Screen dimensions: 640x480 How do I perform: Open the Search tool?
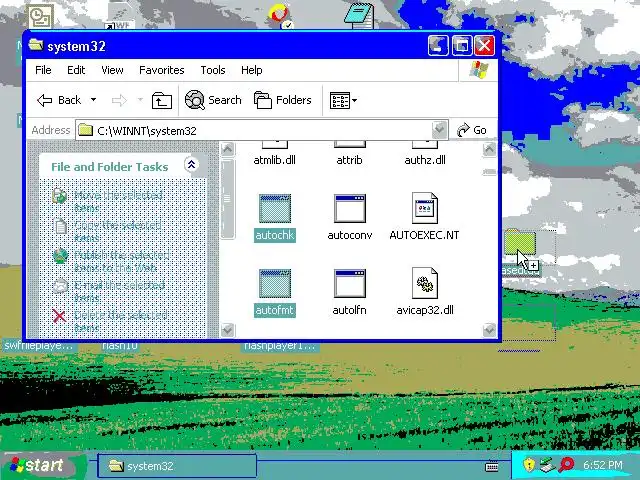click(213, 100)
